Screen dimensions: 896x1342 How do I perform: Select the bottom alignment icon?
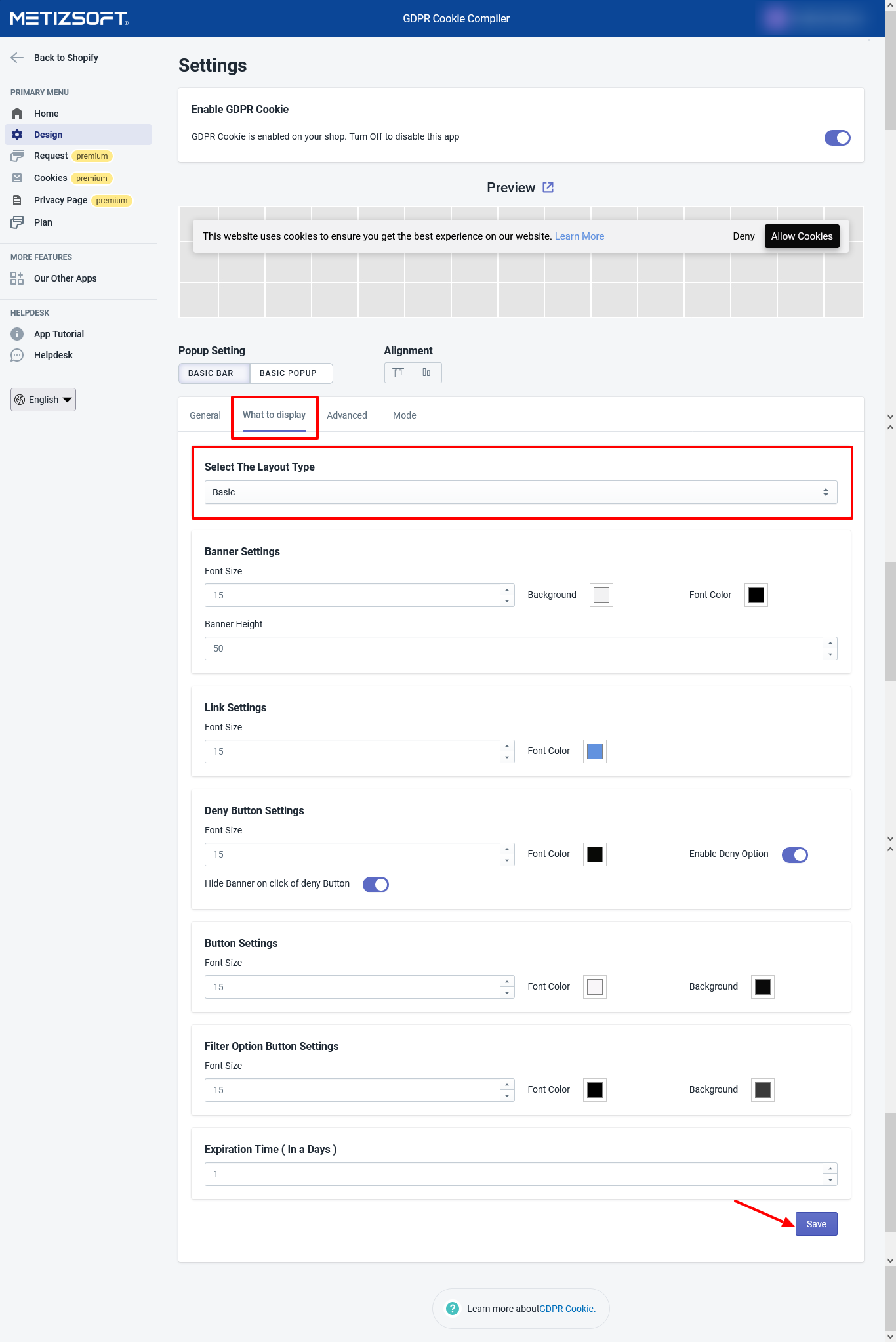coord(427,373)
